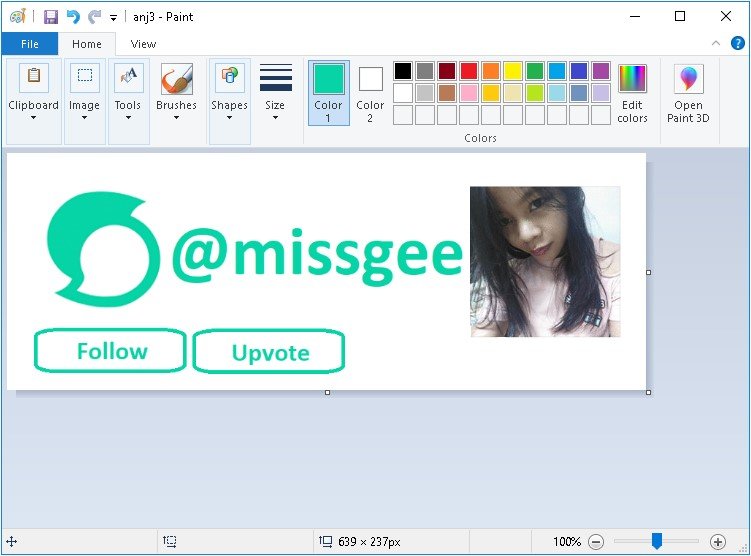Image resolution: width=751 pixels, height=556 pixels.
Task: Pick the white color swatch
Action: pyautogui.click(x=403, y=93)
